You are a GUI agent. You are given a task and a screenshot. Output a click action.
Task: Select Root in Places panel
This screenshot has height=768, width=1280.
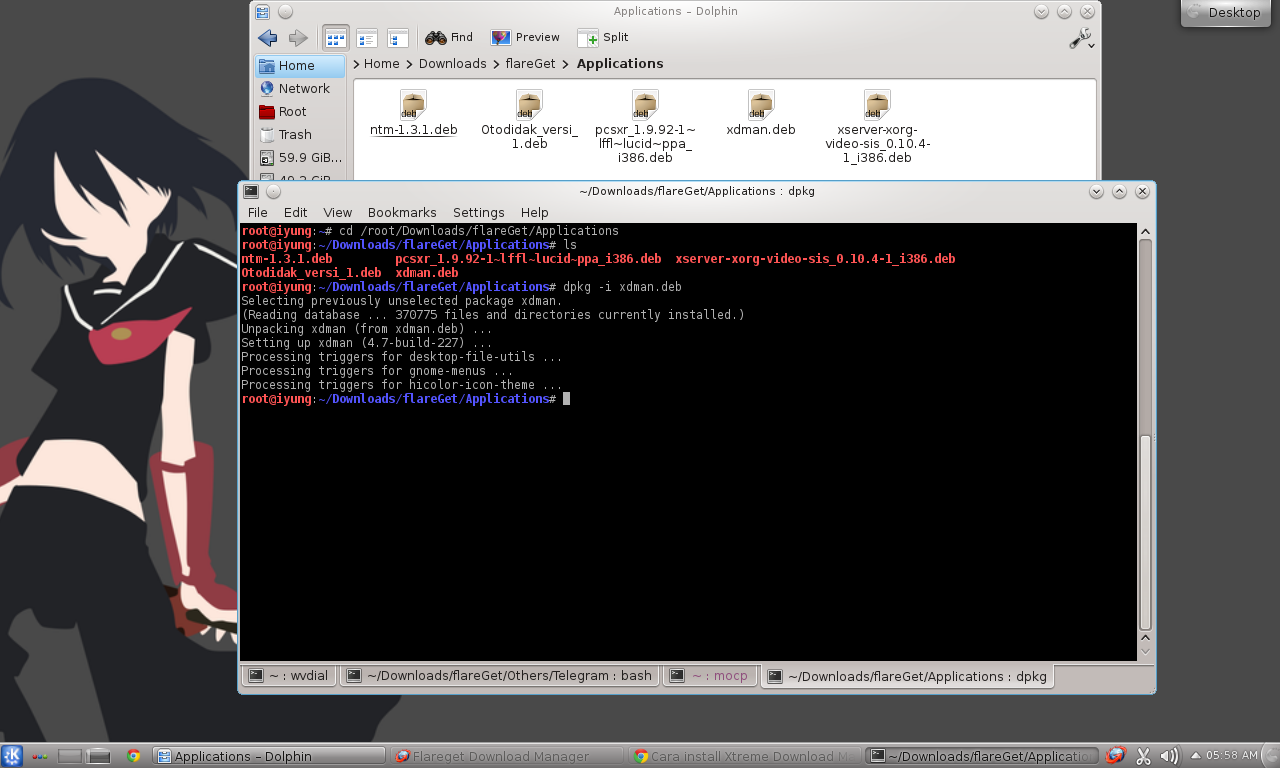[300, 112]
